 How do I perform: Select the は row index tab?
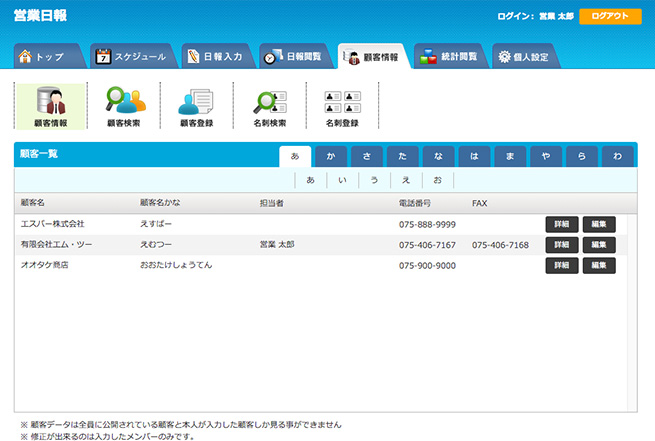pos(474,156)
